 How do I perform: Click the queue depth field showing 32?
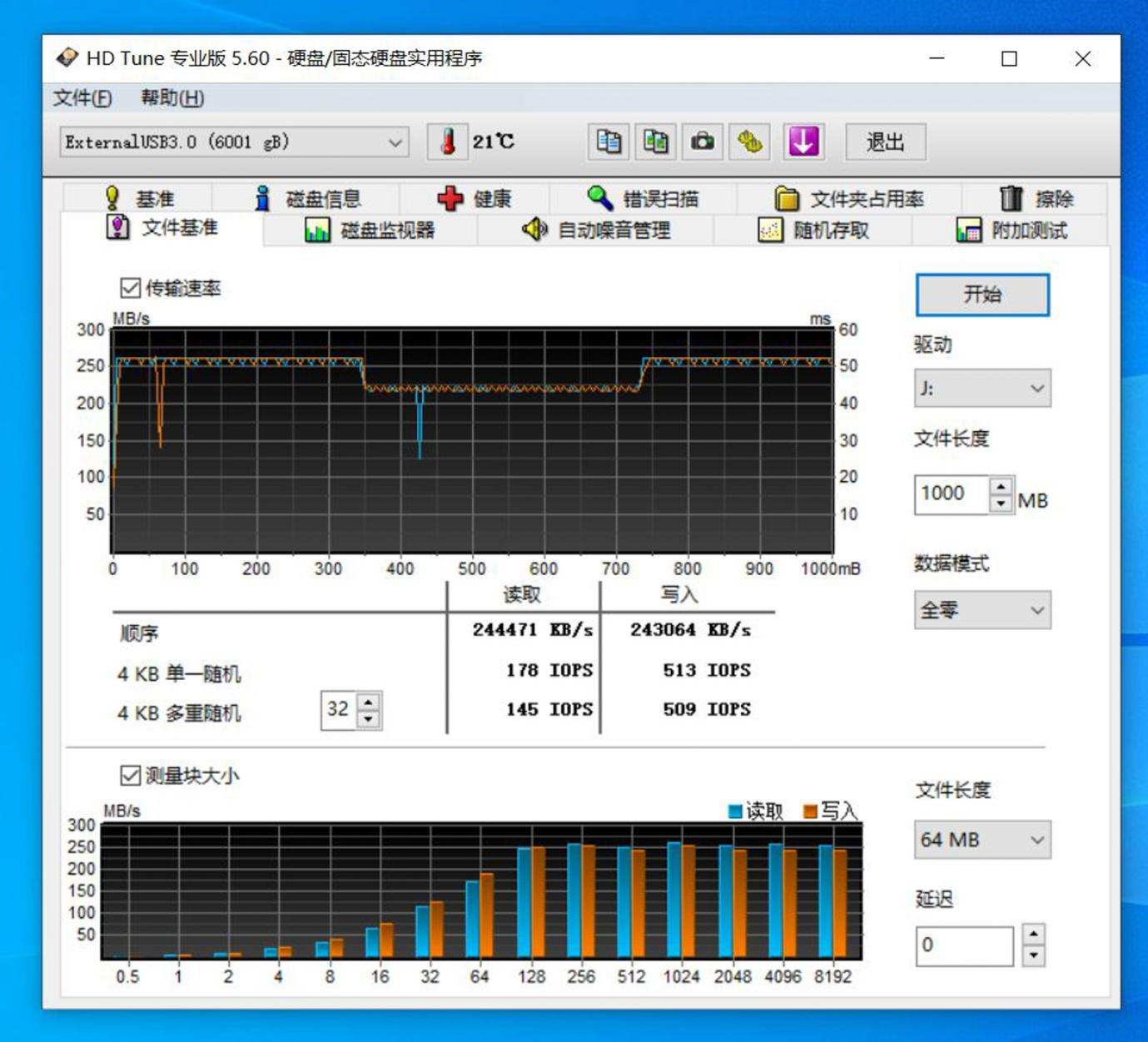pos(339,711)
